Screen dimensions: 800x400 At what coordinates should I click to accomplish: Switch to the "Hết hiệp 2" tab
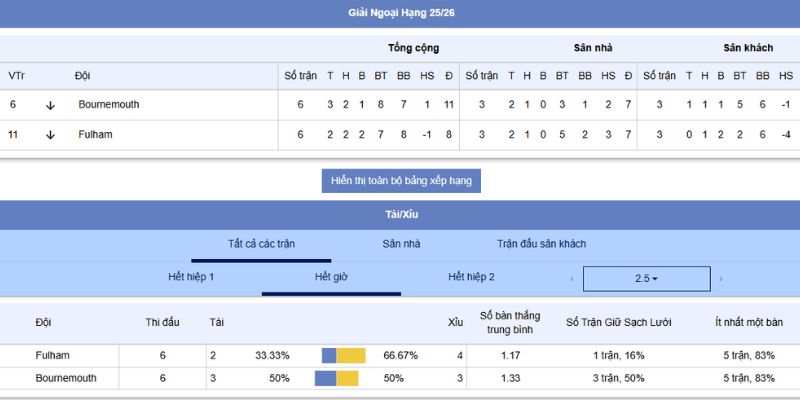click(471, 277)
